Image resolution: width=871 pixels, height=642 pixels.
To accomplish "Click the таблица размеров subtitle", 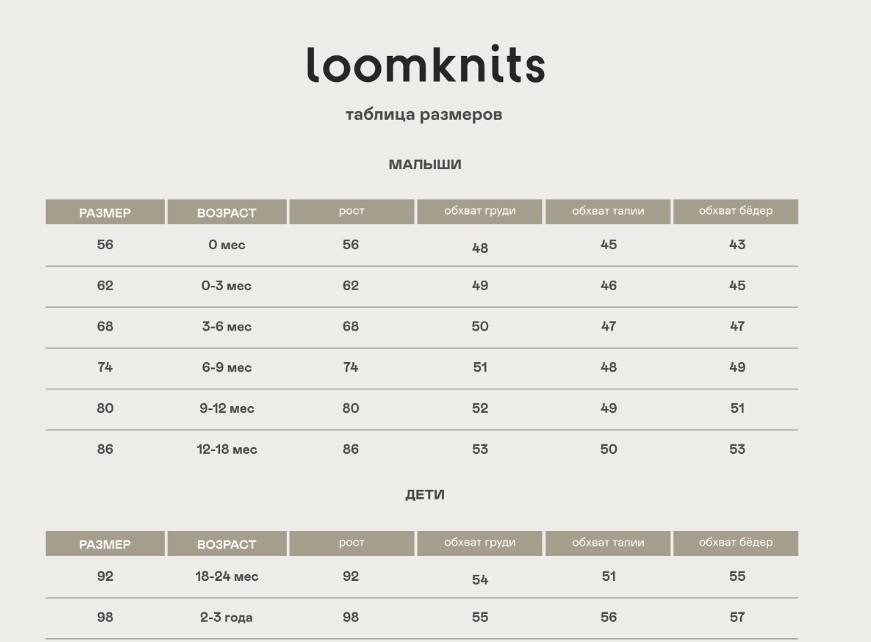I will (x=424, y=114).
